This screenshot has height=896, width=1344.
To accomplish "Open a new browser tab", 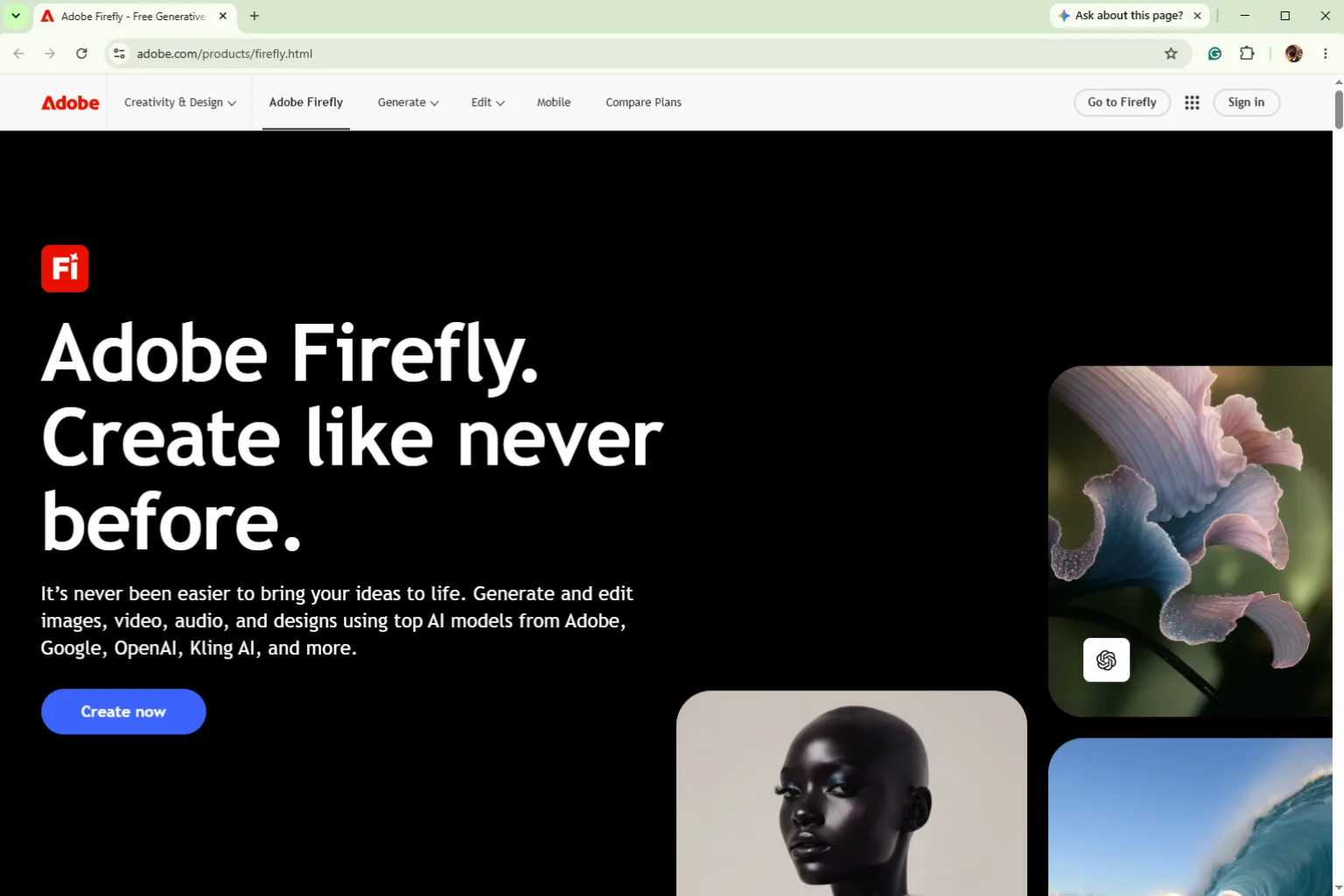I will (255, 16).
